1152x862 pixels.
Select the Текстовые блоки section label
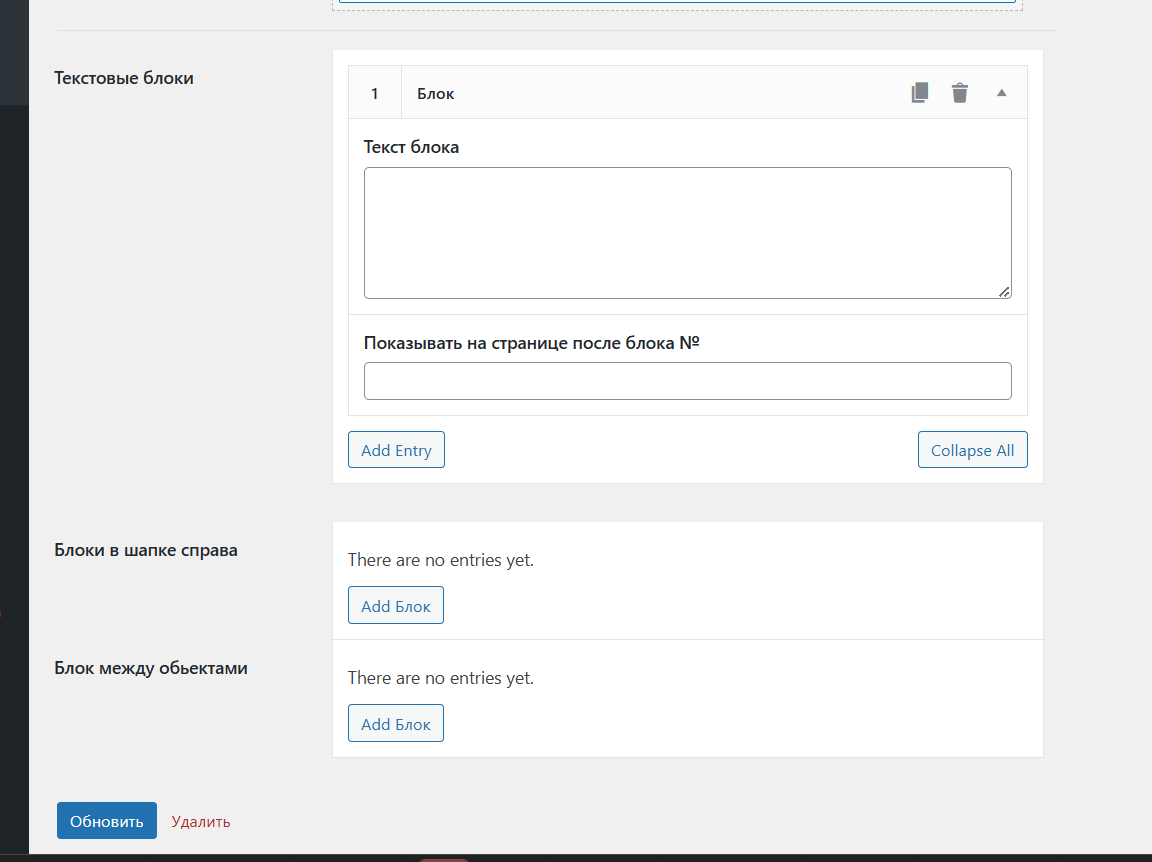coord(124,78)
